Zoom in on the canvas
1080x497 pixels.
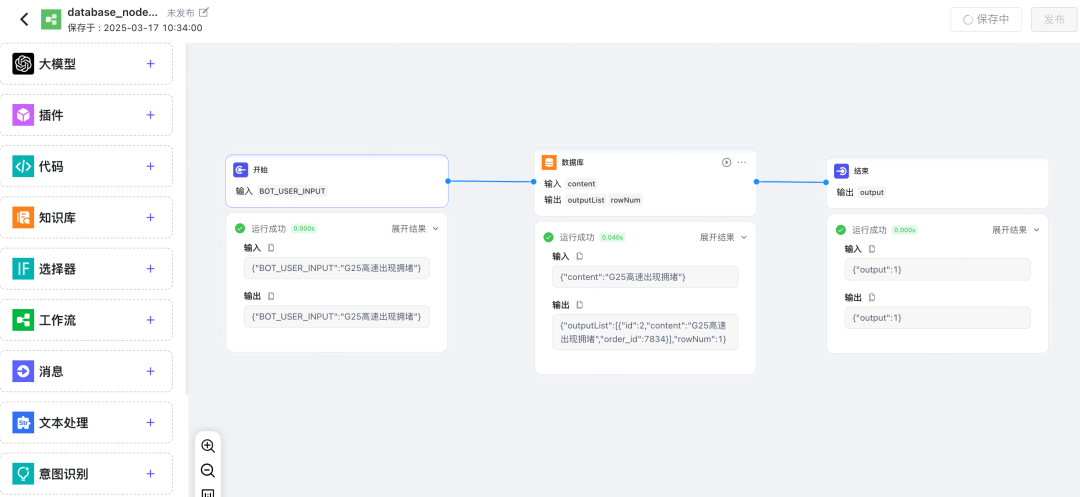pos(208,445)
